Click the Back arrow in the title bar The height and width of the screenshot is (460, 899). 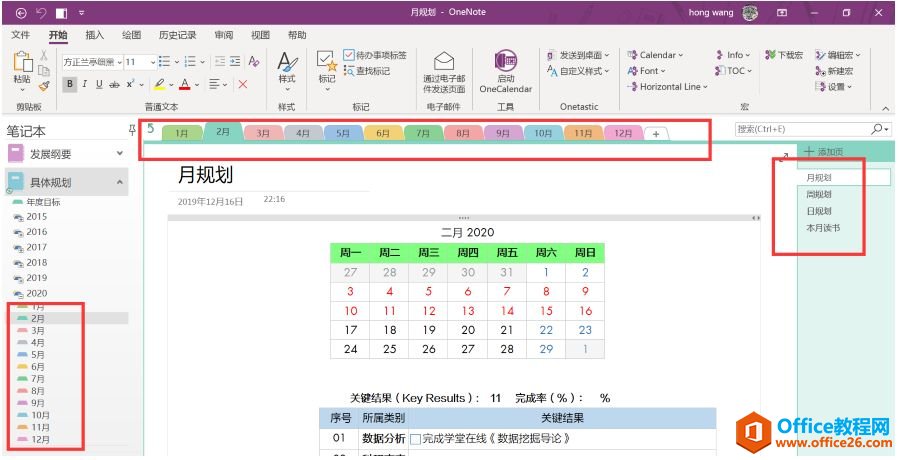click(x=21, y=12)
